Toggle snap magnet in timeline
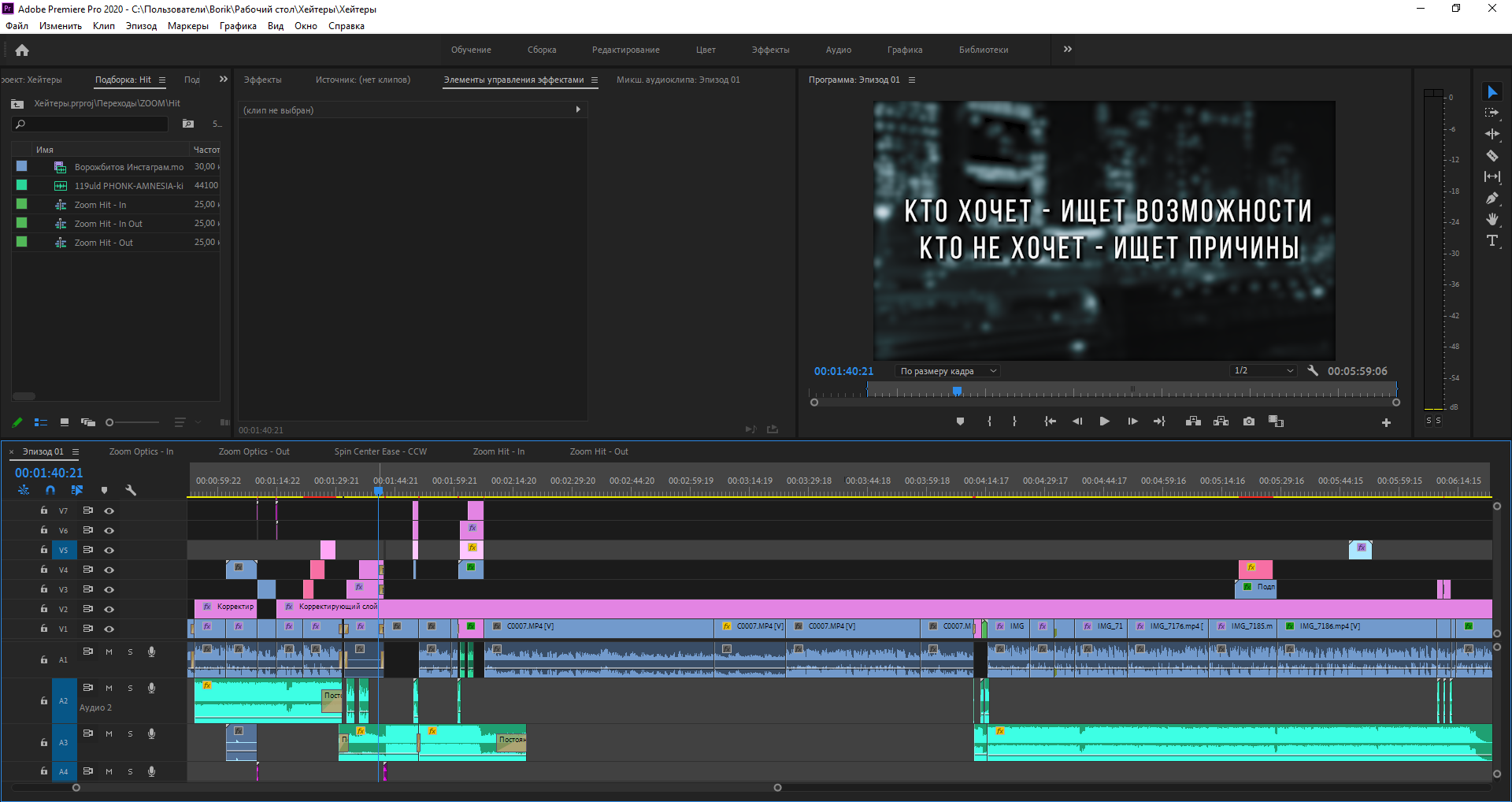Screen dimensions: 1512x802 point(50,490)
